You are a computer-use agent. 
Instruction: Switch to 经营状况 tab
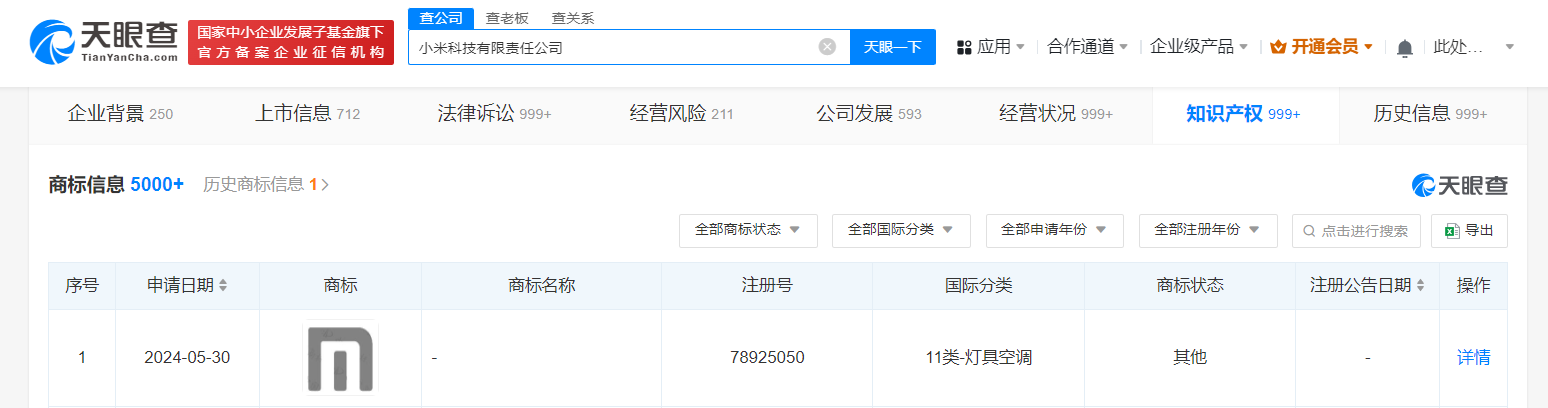(1056, 114)
